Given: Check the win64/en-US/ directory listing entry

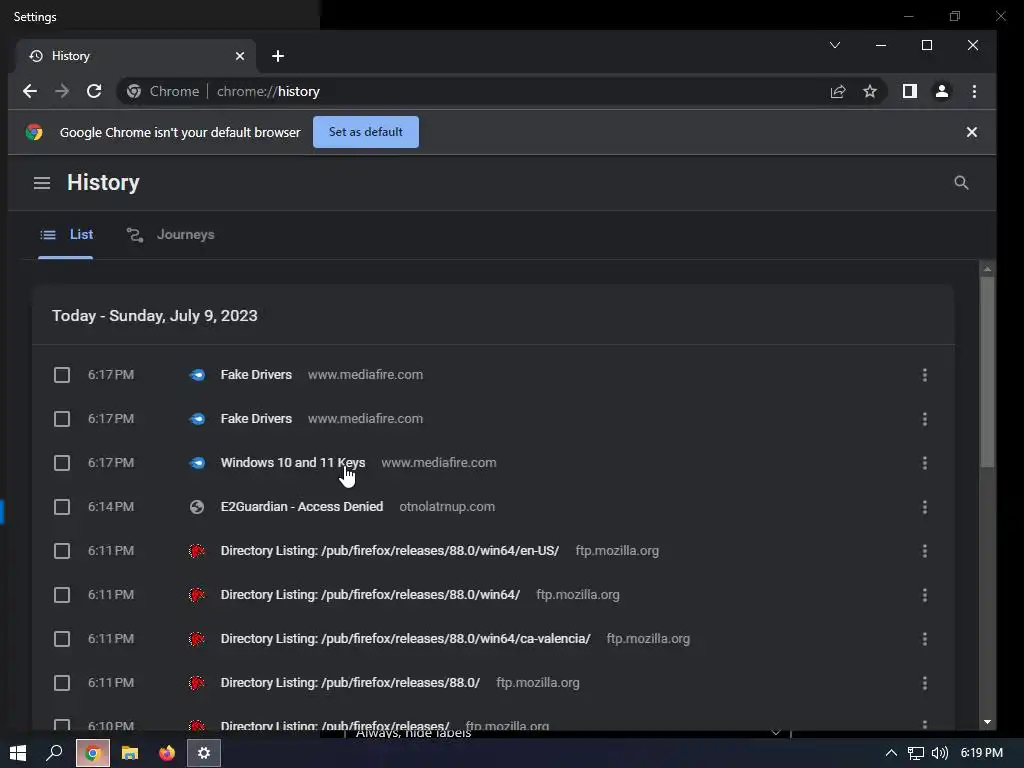Looking at the screenshot, I should click(62, 551).
